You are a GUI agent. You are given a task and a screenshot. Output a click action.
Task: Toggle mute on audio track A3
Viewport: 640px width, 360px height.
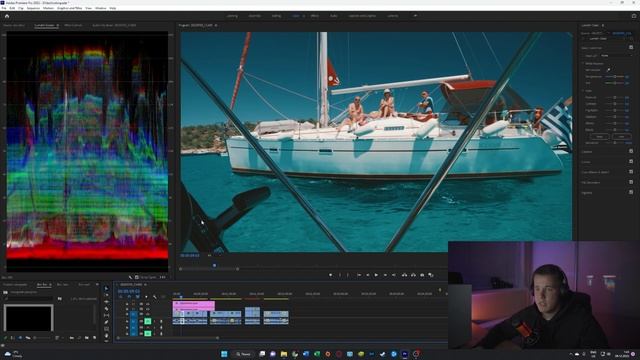click(148, 333)
